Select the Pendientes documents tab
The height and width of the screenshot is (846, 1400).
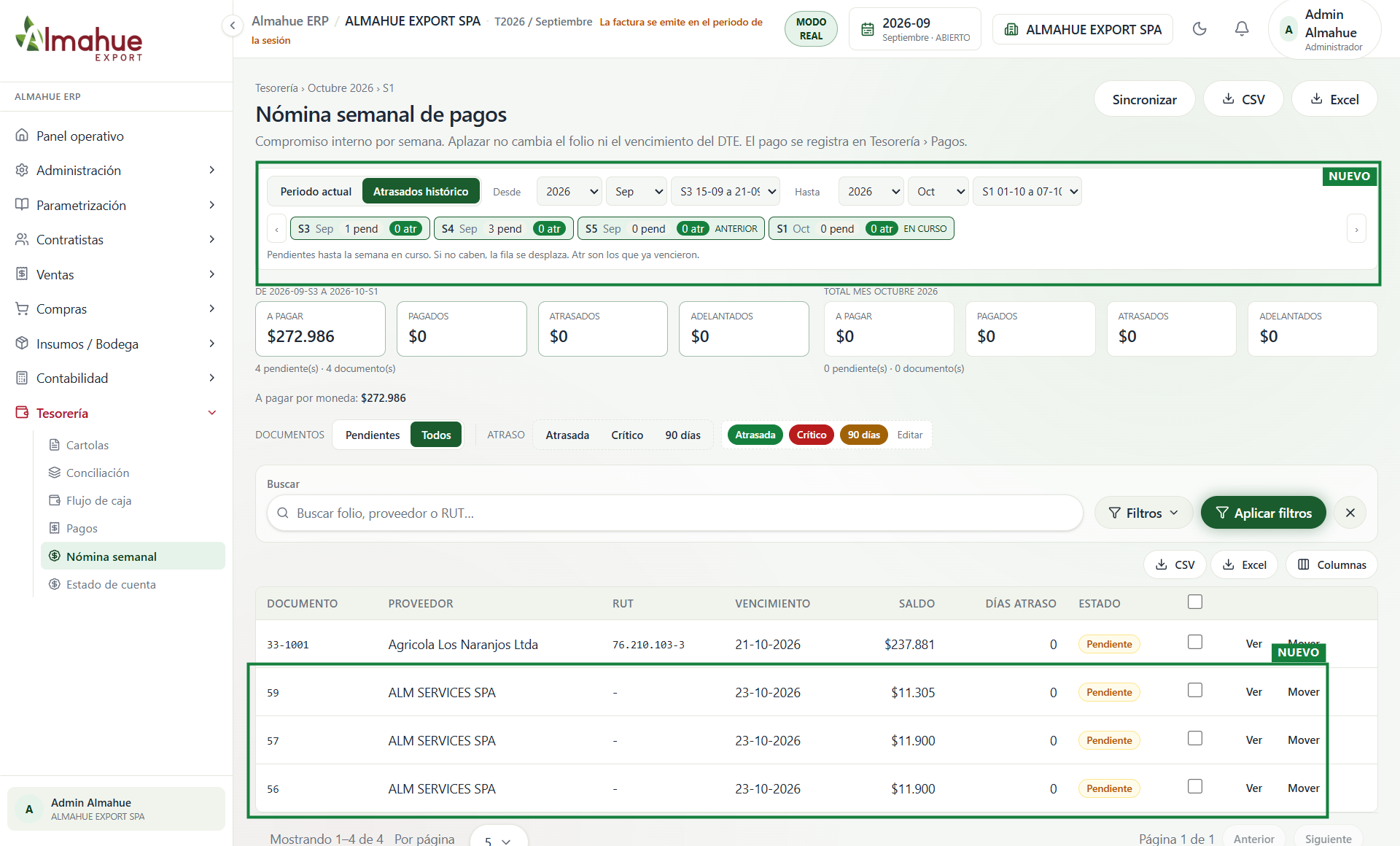pyautogui.click(x=373, y=435)
